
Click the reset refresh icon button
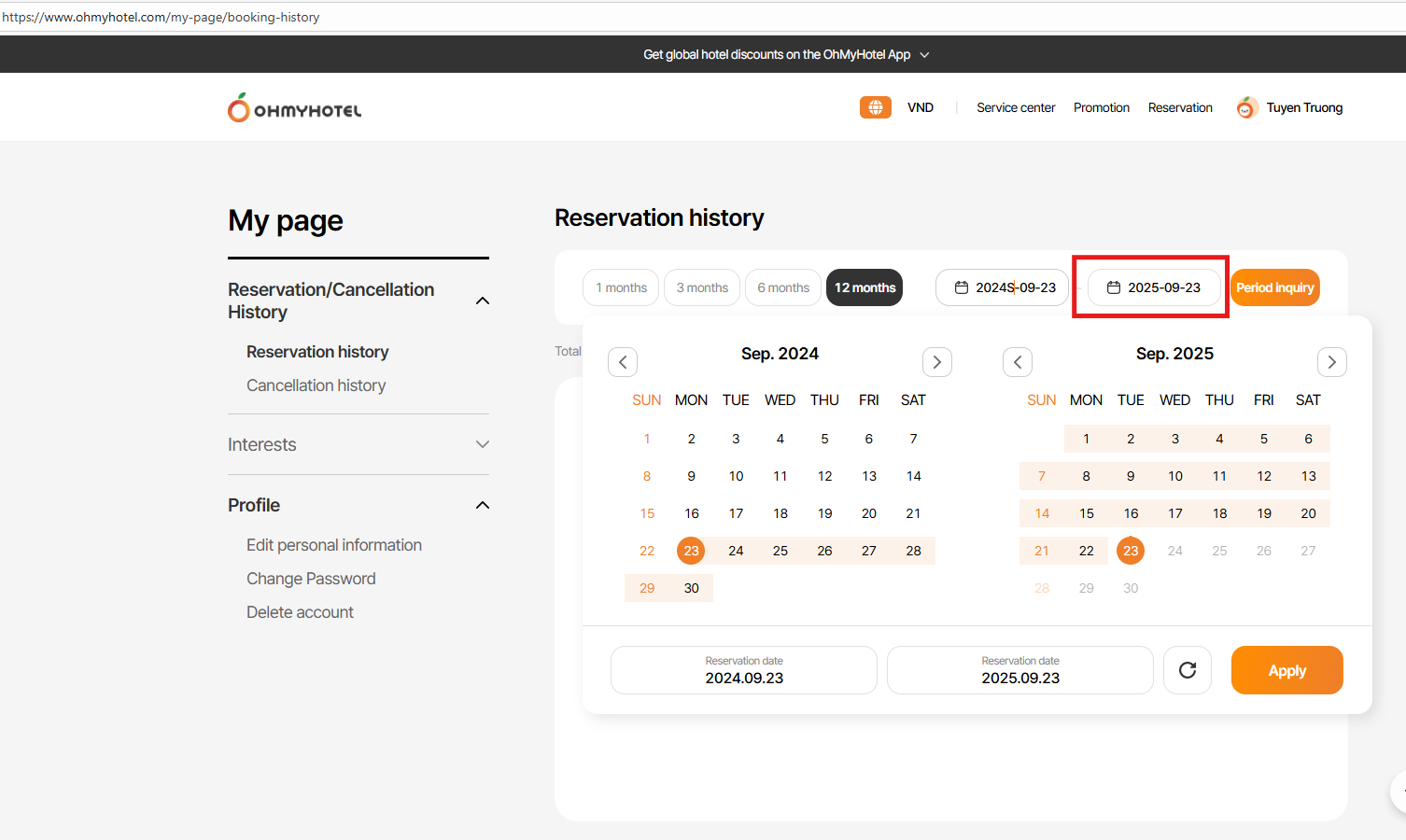tap(1187, 670)
